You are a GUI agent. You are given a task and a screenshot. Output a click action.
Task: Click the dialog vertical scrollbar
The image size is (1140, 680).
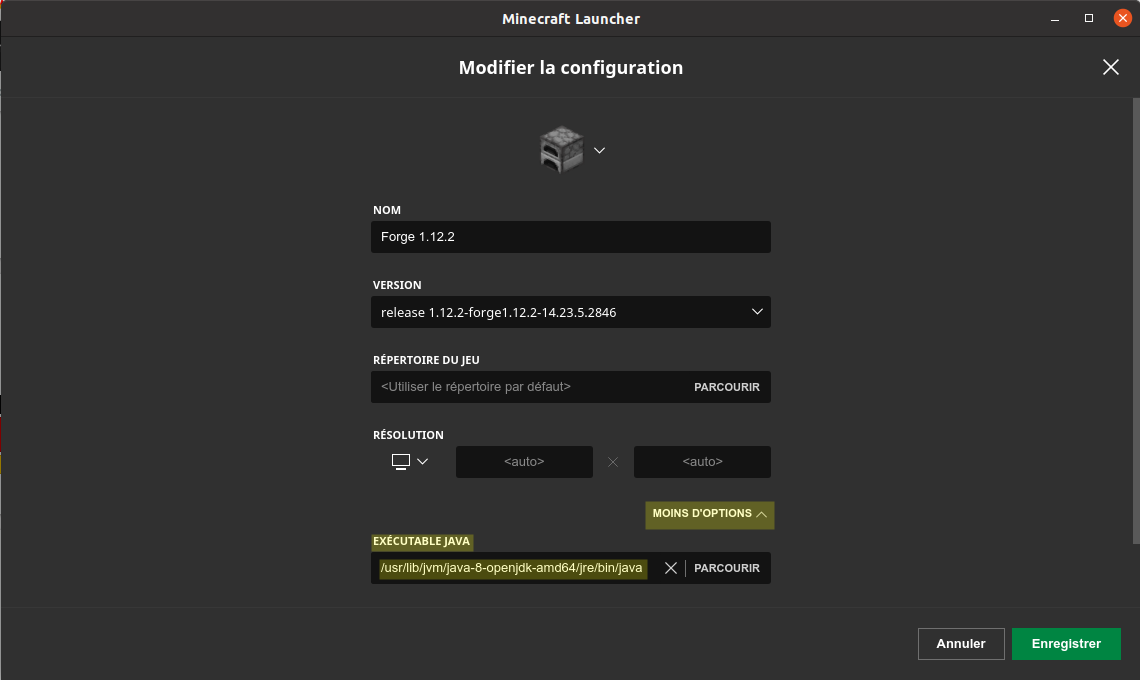(1136, 320)
